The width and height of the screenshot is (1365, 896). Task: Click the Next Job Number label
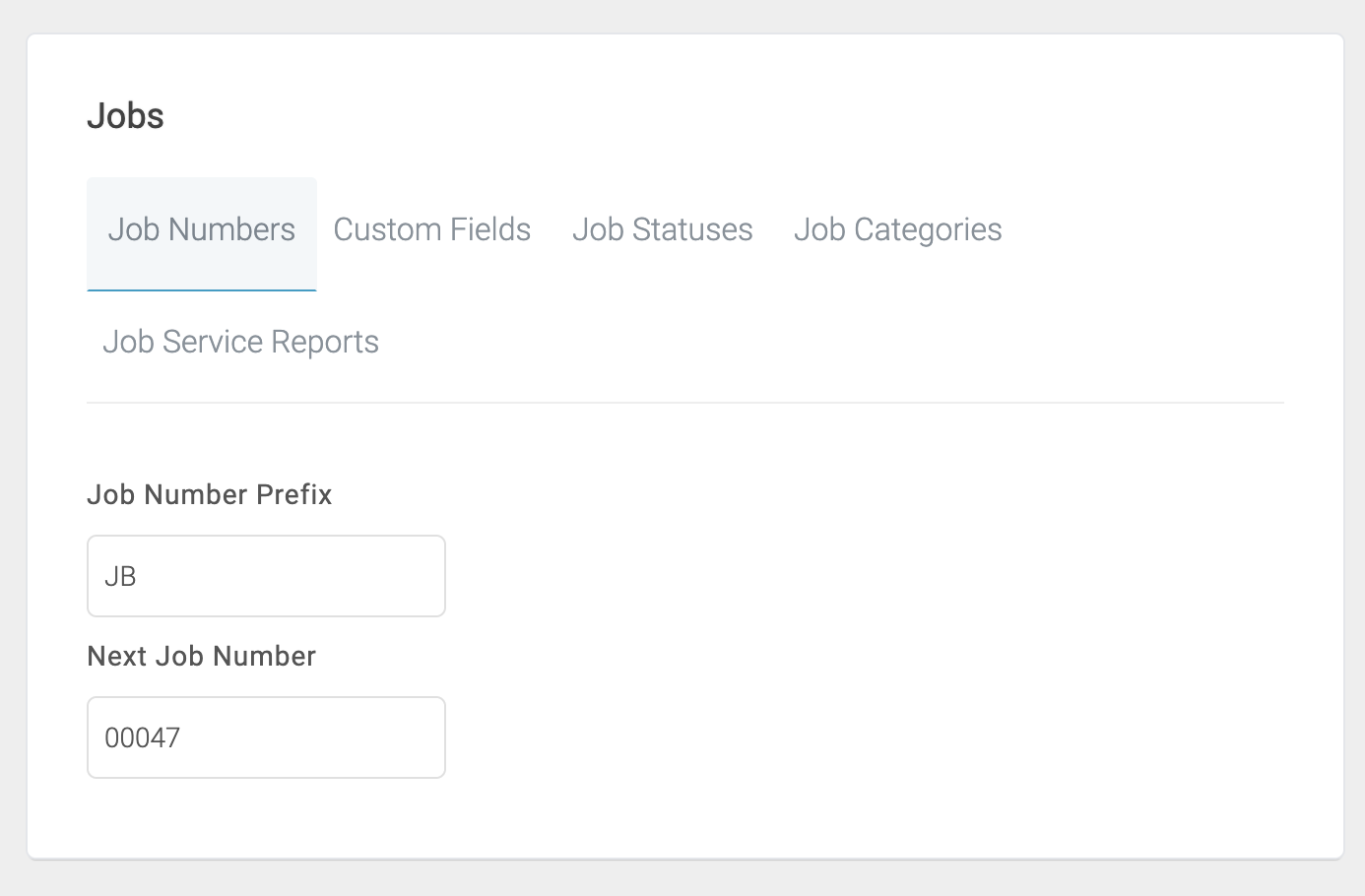click(201, 656)
